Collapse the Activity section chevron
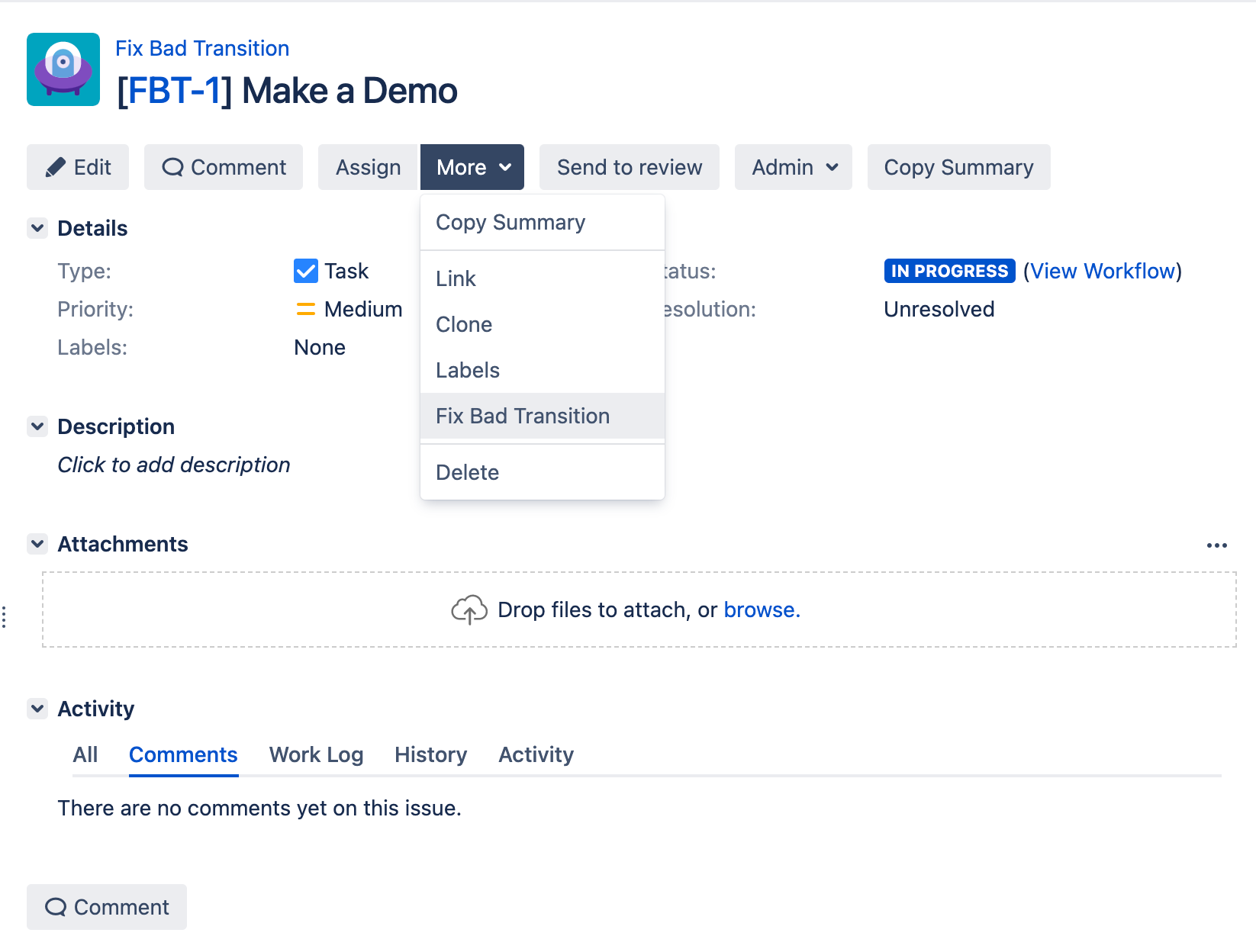Screen dimensions: 1256x952 [37, 709]
